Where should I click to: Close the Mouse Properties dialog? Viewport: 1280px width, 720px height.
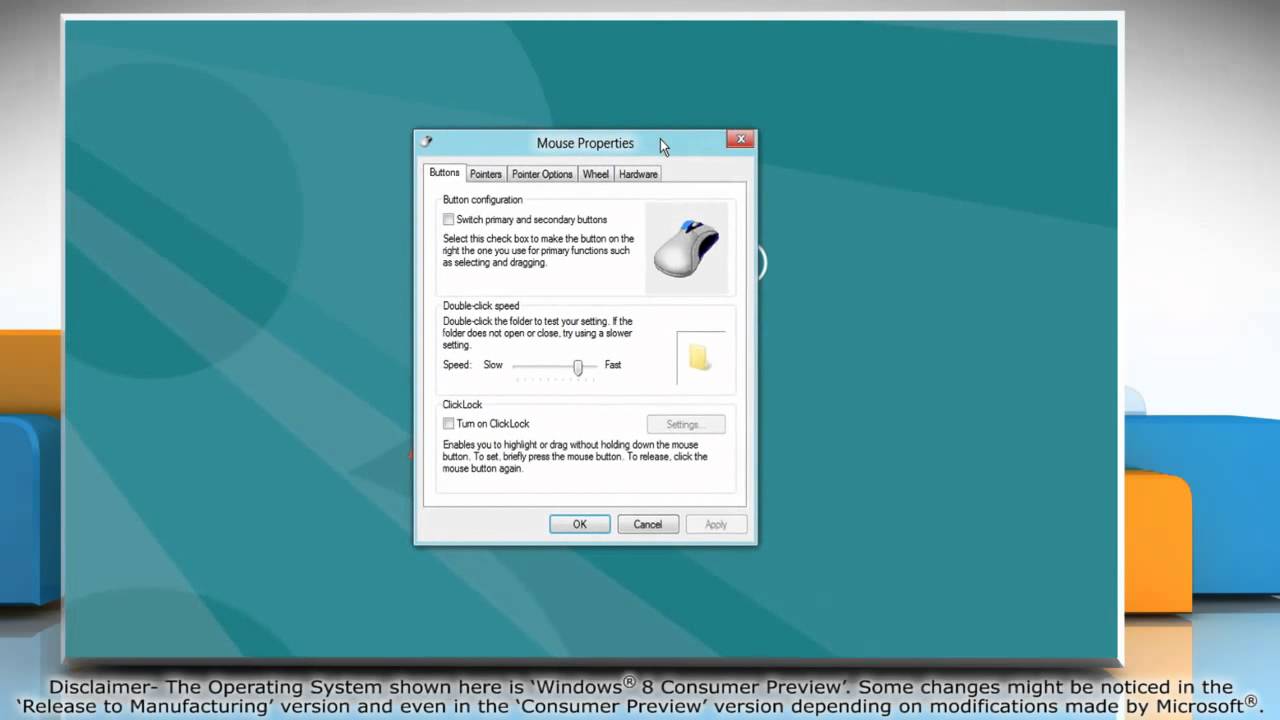tap(740, 140)
